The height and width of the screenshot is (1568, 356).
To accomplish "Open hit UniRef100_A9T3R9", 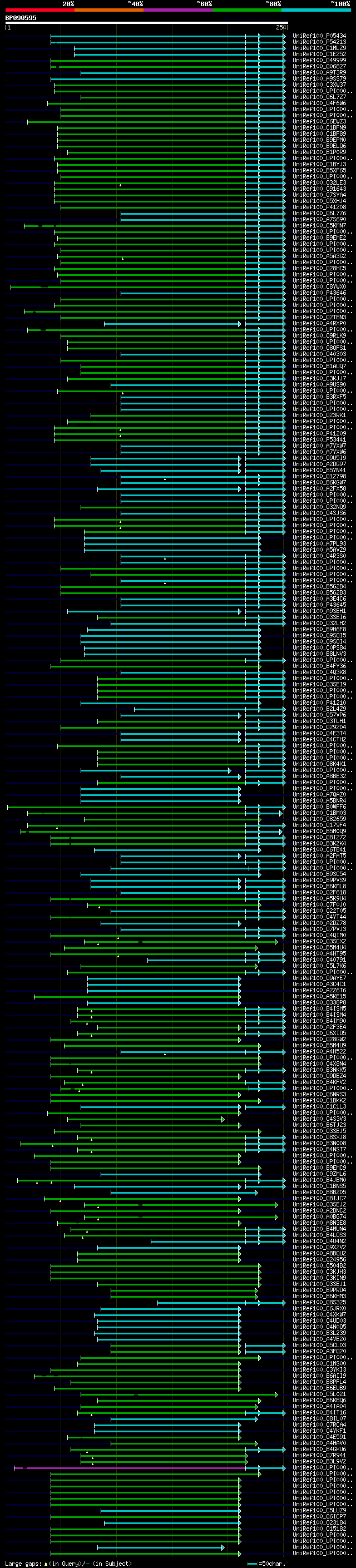I will (x=319, y=72).
